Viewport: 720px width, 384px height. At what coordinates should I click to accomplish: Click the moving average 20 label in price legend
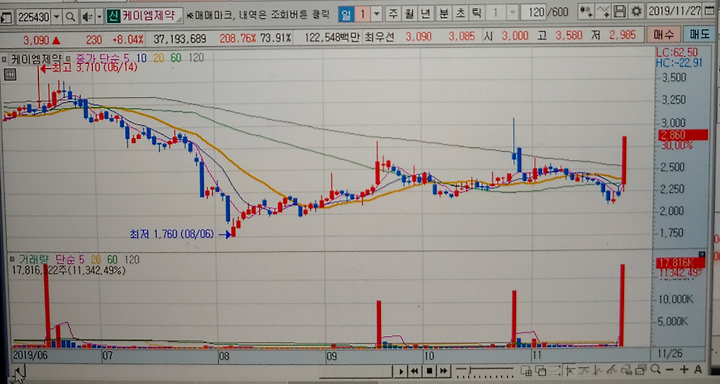159,57
